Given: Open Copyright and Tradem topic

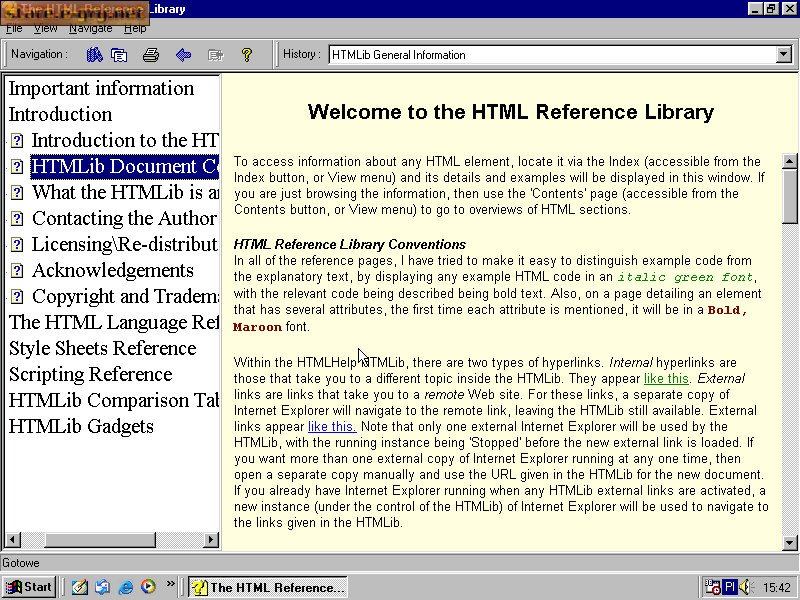Looking at the screenshot, I should click(125, 296).
